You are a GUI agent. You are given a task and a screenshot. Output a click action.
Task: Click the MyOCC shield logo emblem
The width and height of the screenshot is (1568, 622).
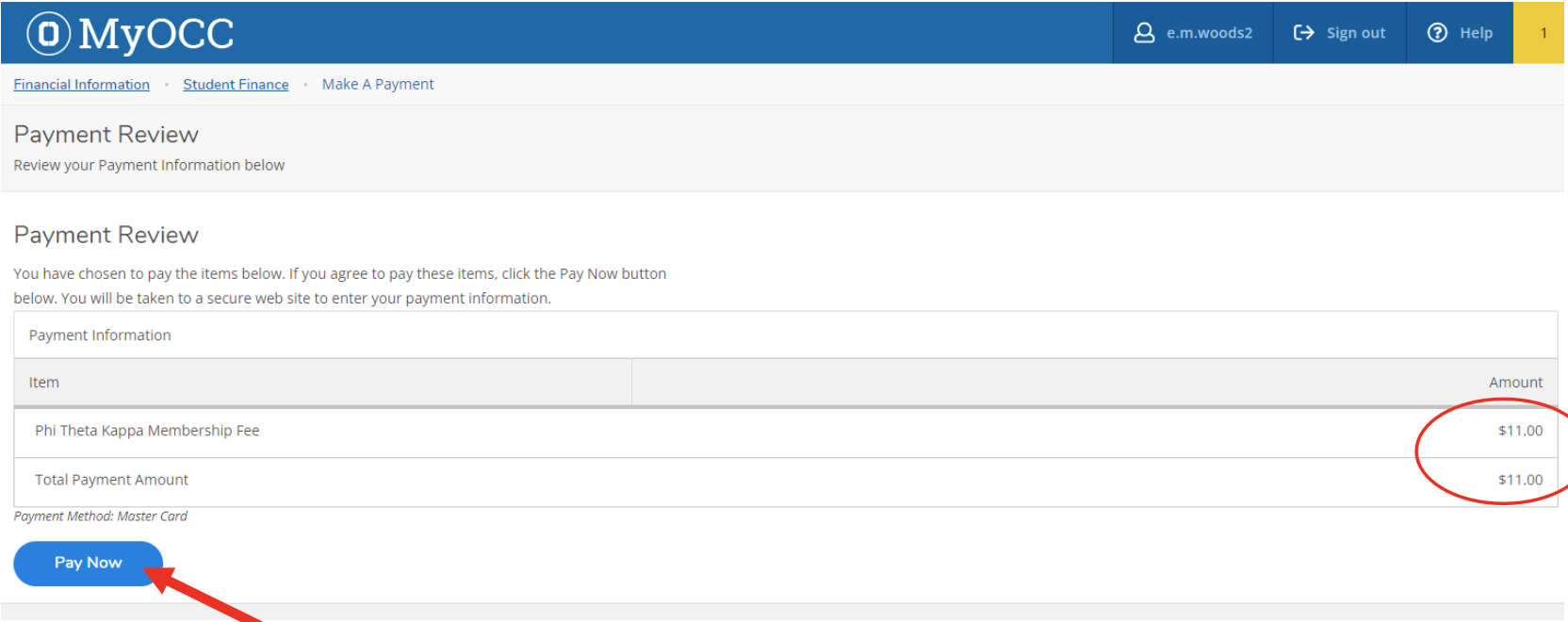coord(49,34)
